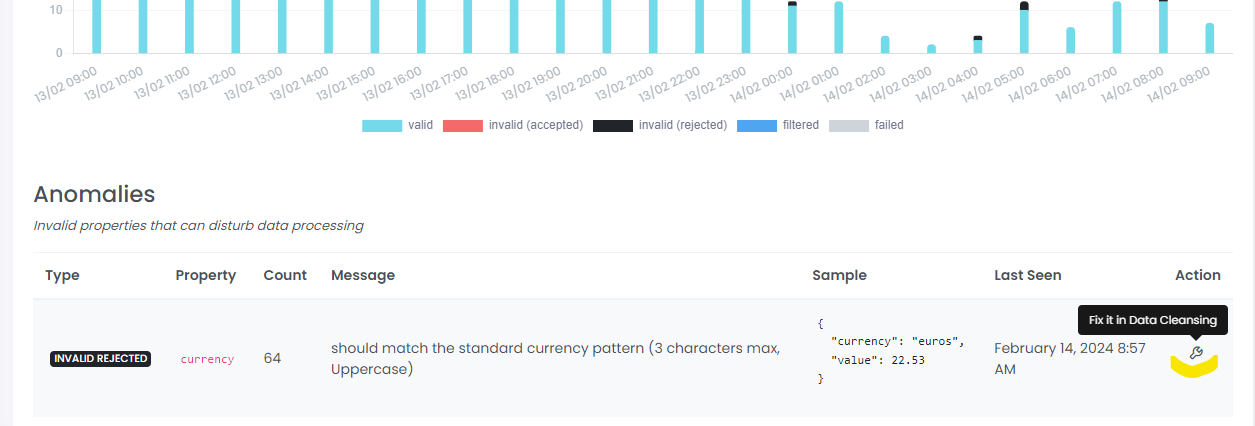The image size is (1255, 426).
Task: Toggle the "valid" series in chart legend
Action: tap(397, 126)
